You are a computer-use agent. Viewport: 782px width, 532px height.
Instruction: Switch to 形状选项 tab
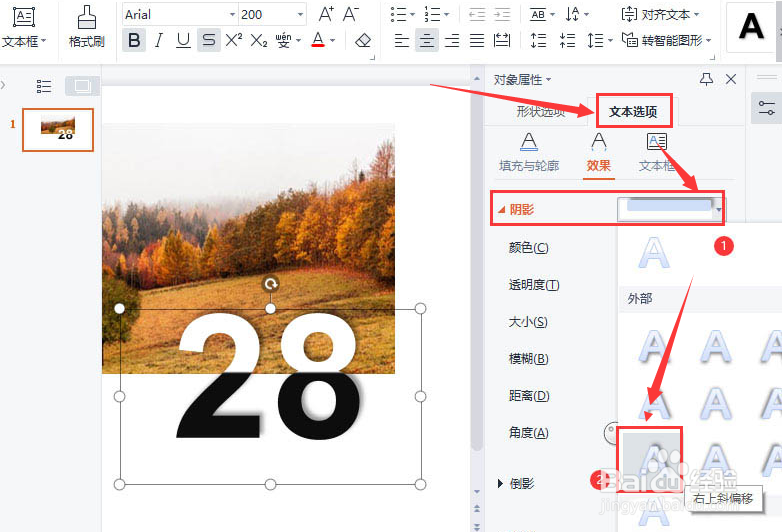541,112
